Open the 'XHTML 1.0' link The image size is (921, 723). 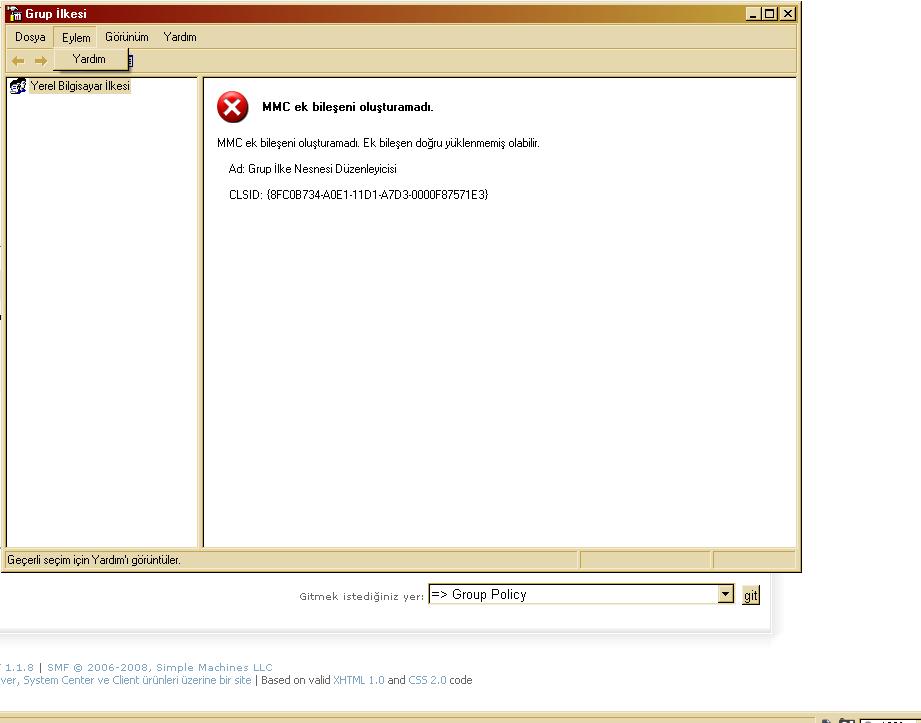coord(359,680)
